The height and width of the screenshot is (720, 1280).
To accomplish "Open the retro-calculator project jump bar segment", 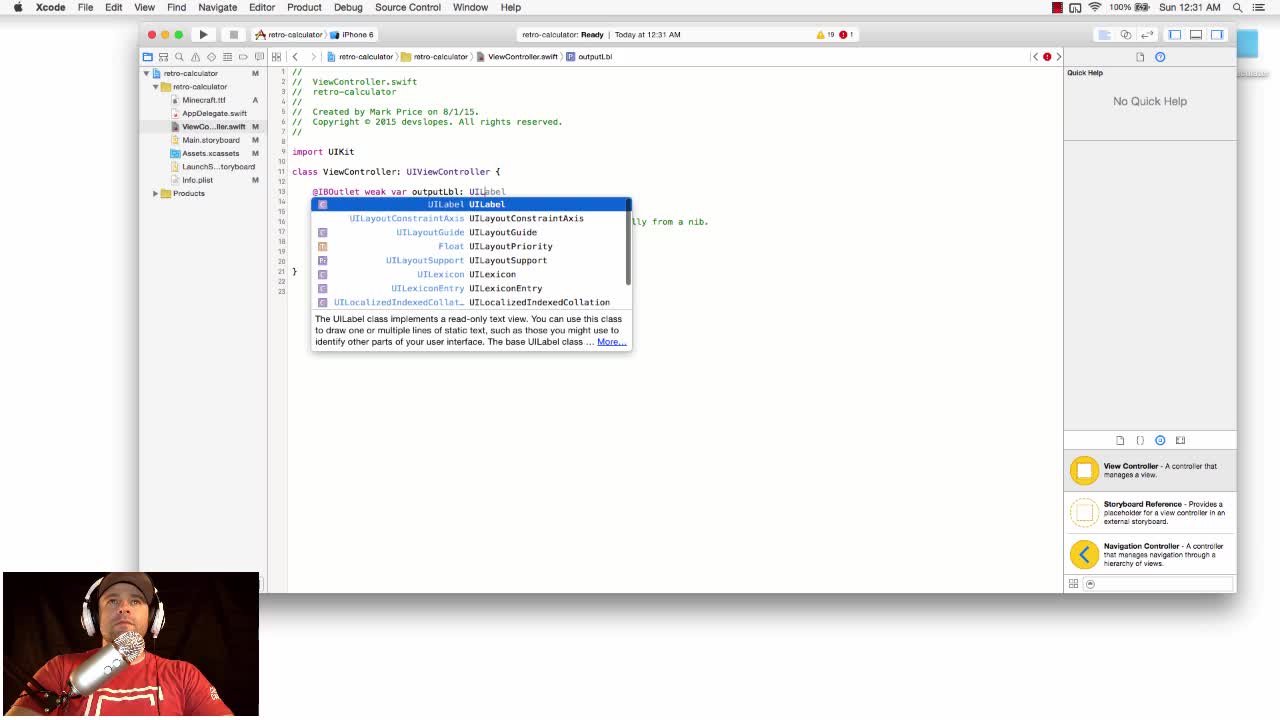I will pyautogui.click(x=360, y=56).
